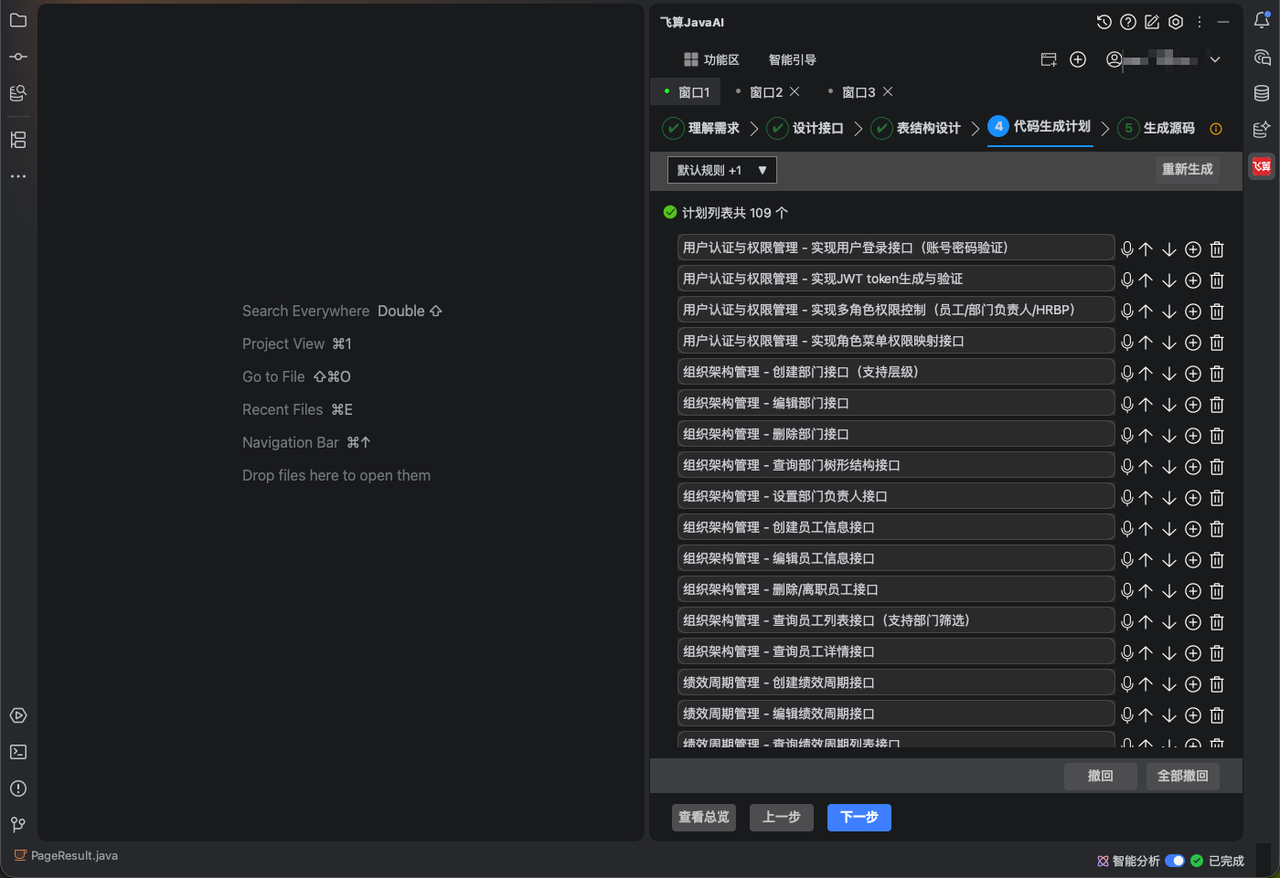Screen dimensions: 1280x878
Task: Open the Terminal tool window
Action: (x=18, y=752)
